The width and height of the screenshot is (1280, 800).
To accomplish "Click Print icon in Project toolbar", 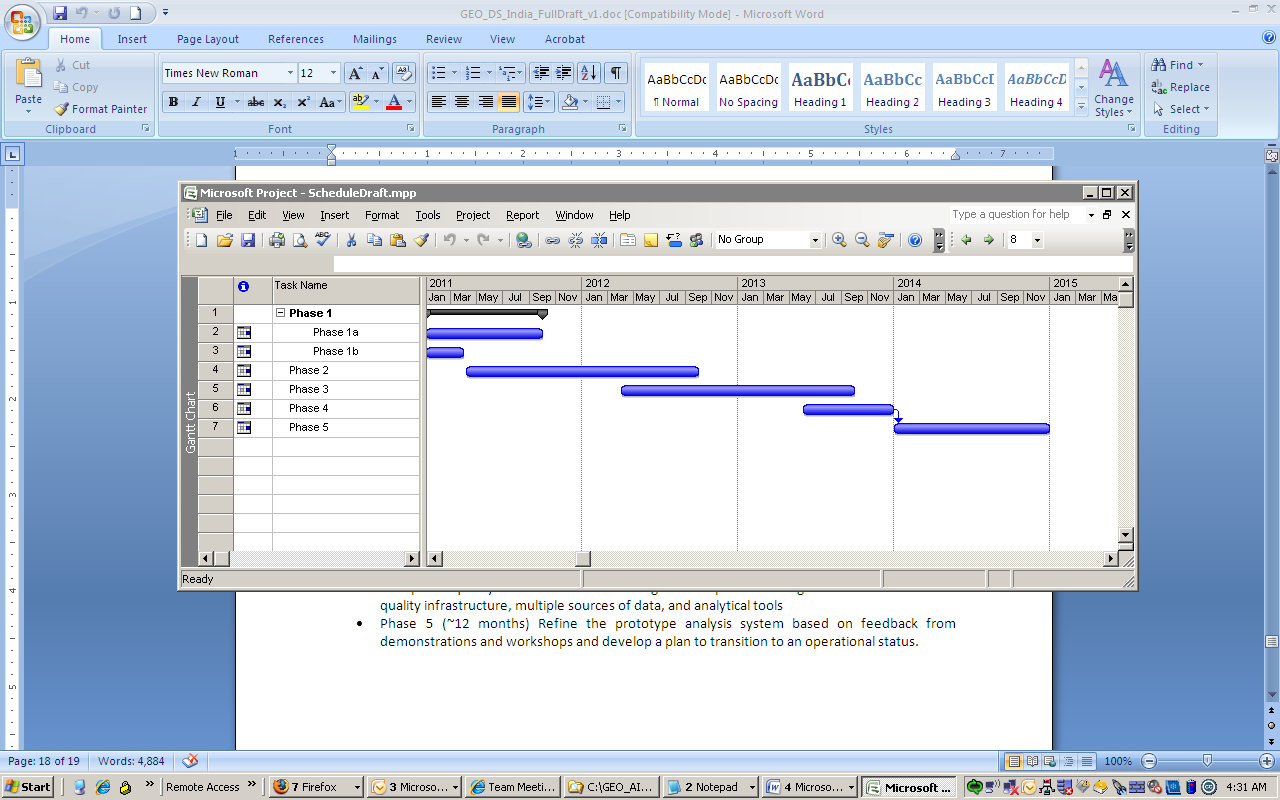I will [277, 240].
